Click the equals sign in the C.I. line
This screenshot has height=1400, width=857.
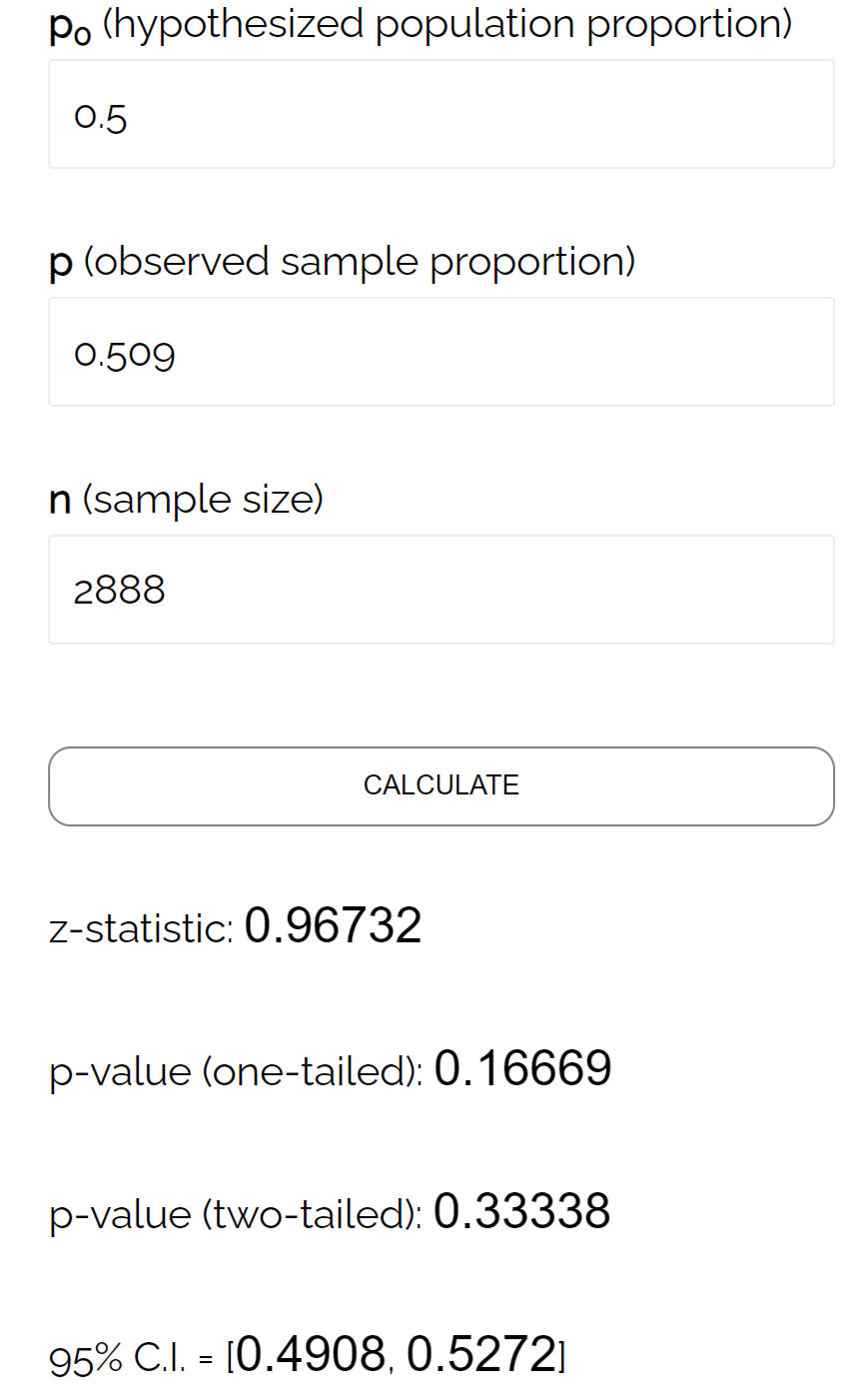tap(205, 1360)
